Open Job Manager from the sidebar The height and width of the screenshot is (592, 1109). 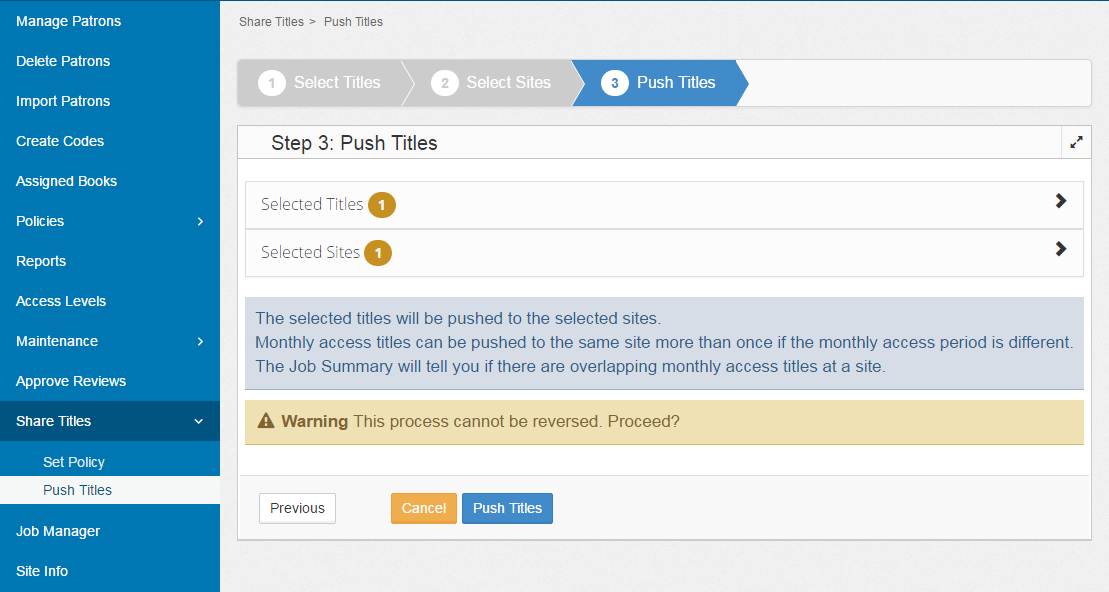(58, 531)
